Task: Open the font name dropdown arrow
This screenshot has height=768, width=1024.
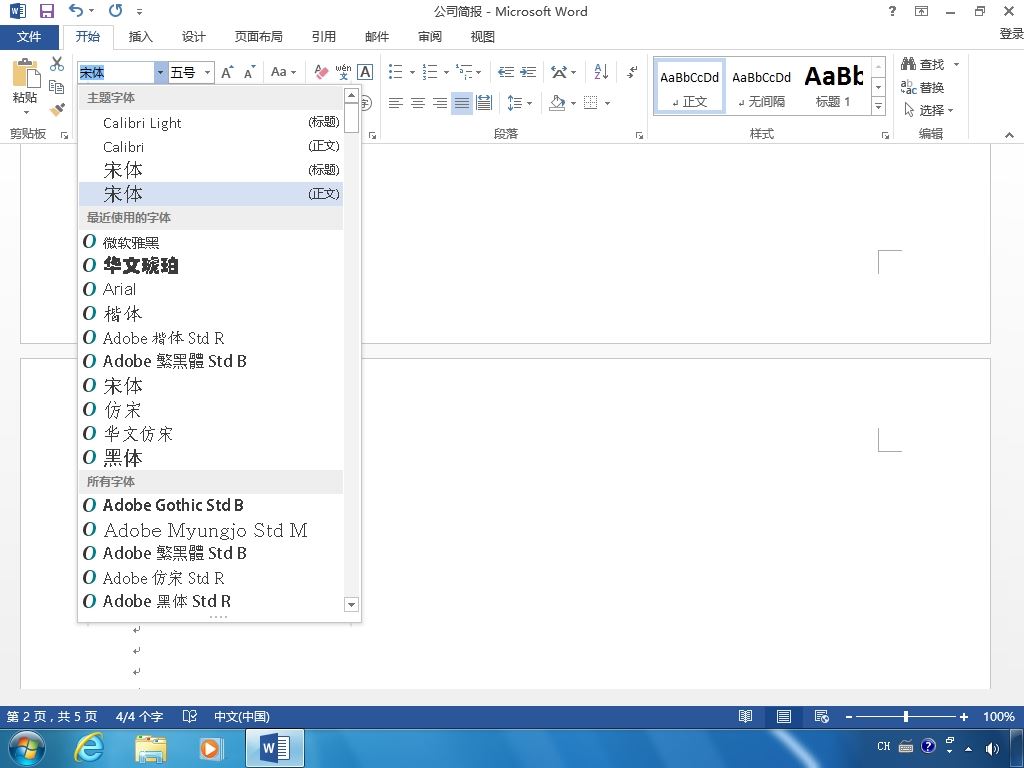Action: pos(161,72)
